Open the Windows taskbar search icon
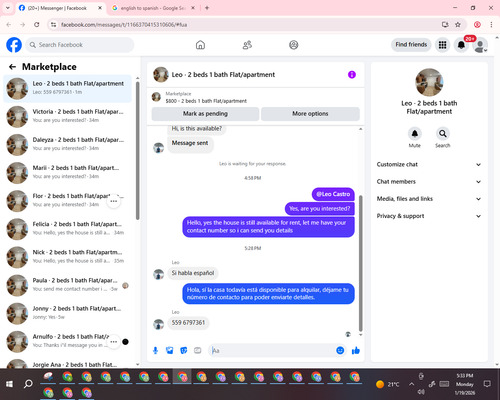Viewport: 500px width, 400px height. [x=28, y=384]
